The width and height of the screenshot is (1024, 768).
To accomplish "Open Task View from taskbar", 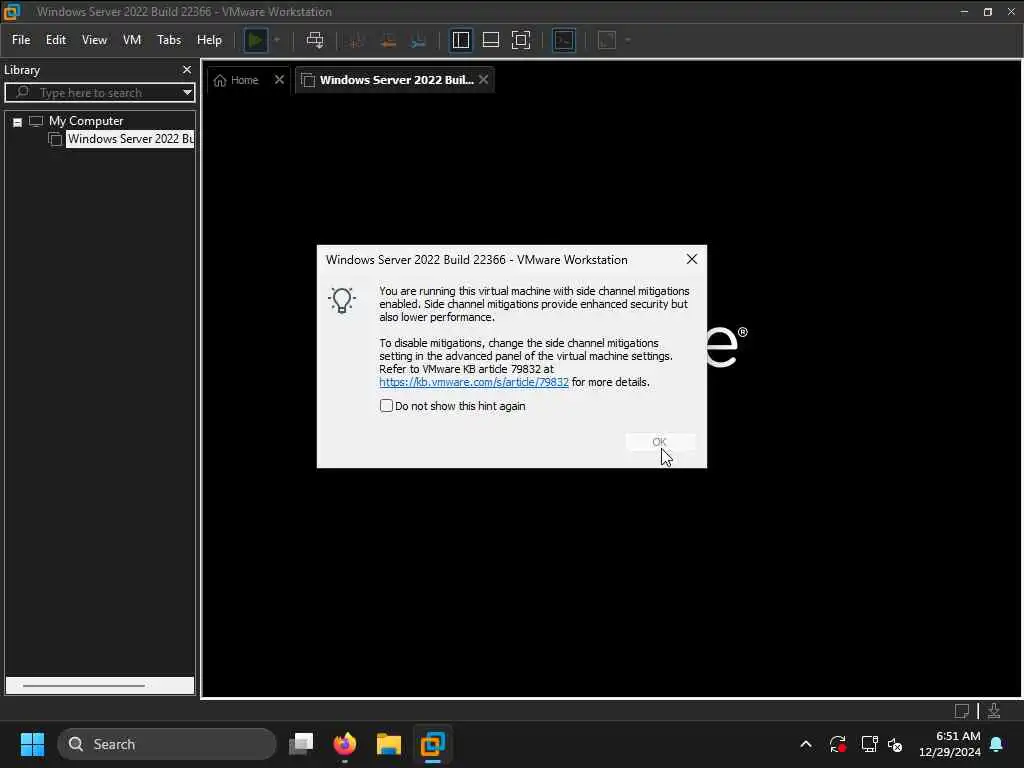I will point(301,744).
